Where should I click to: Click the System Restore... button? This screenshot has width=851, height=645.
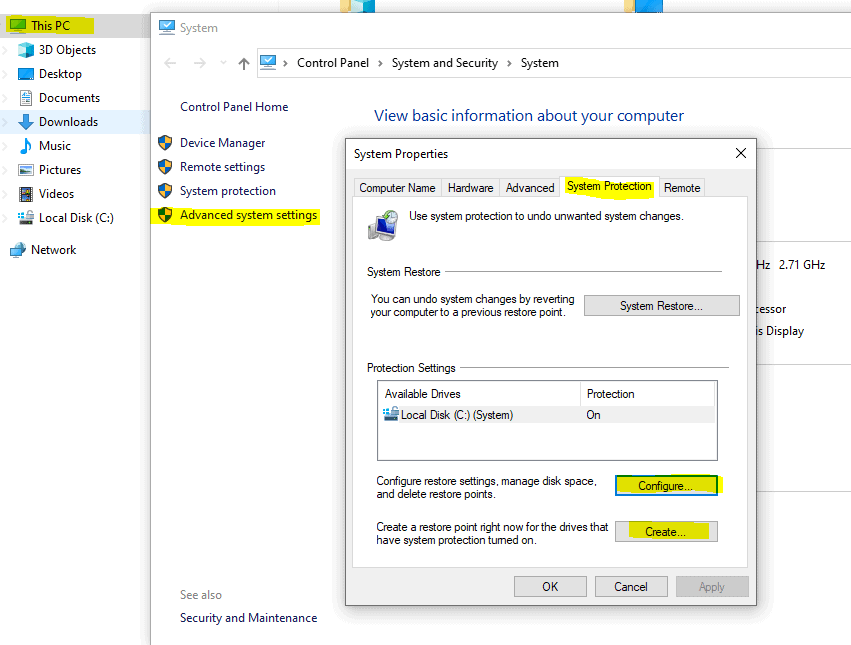662,306
